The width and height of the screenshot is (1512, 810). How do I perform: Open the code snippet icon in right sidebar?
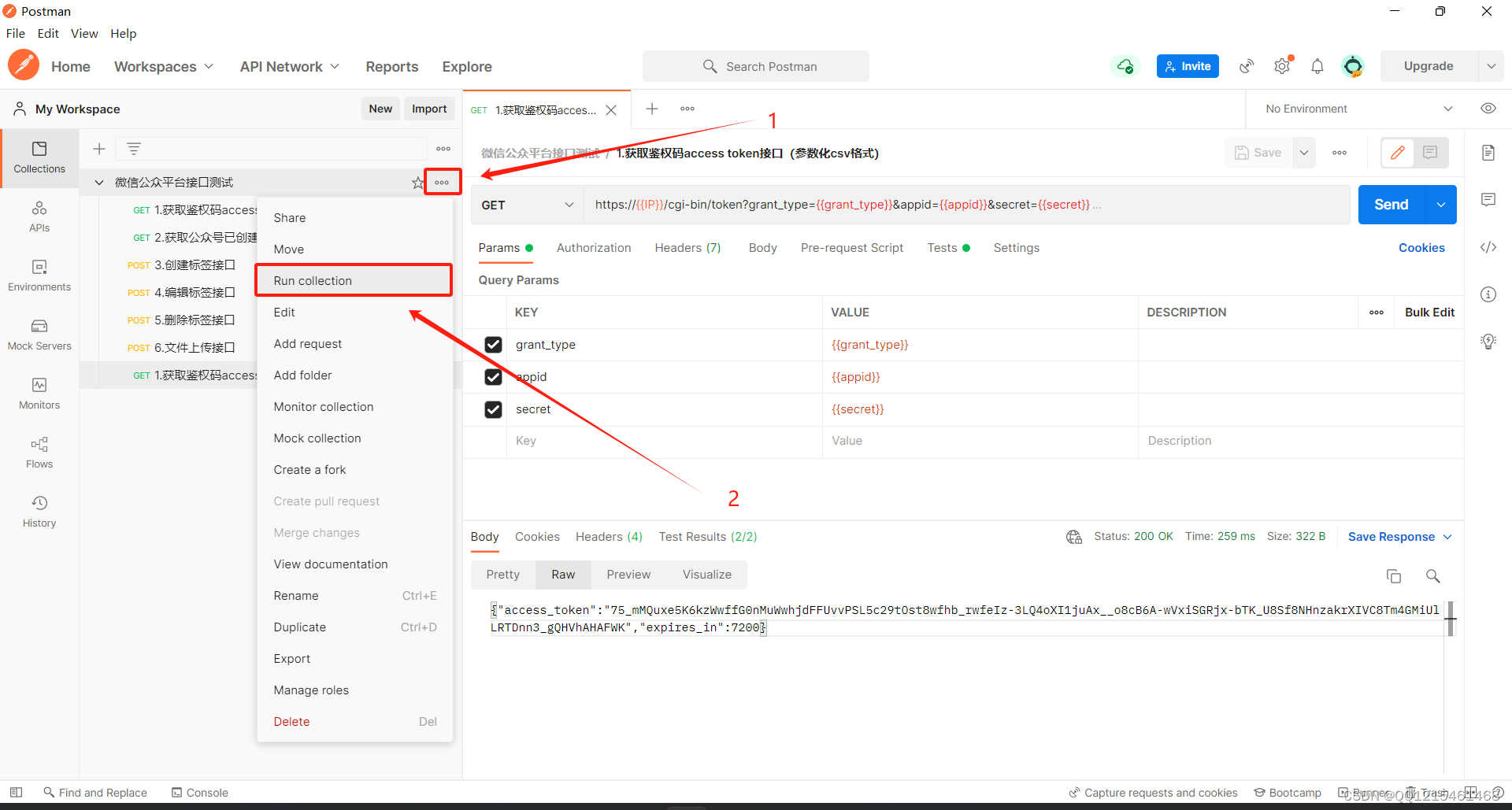click(x=1488, y=247)
